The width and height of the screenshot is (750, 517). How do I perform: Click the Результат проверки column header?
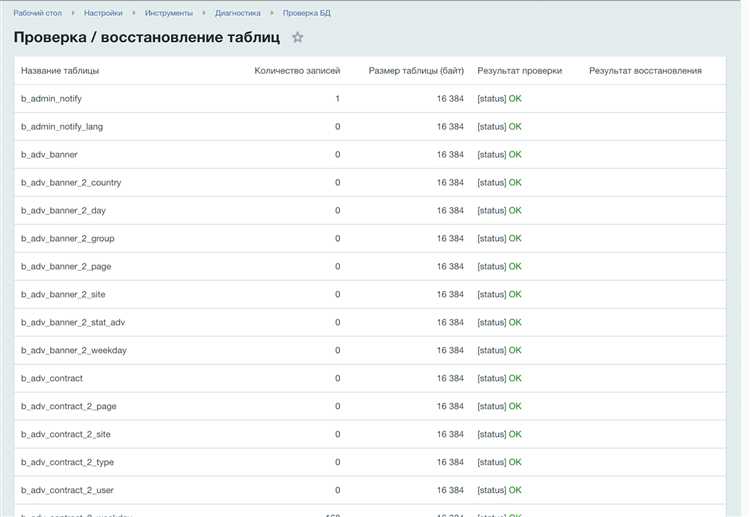(x=519, y=71)
